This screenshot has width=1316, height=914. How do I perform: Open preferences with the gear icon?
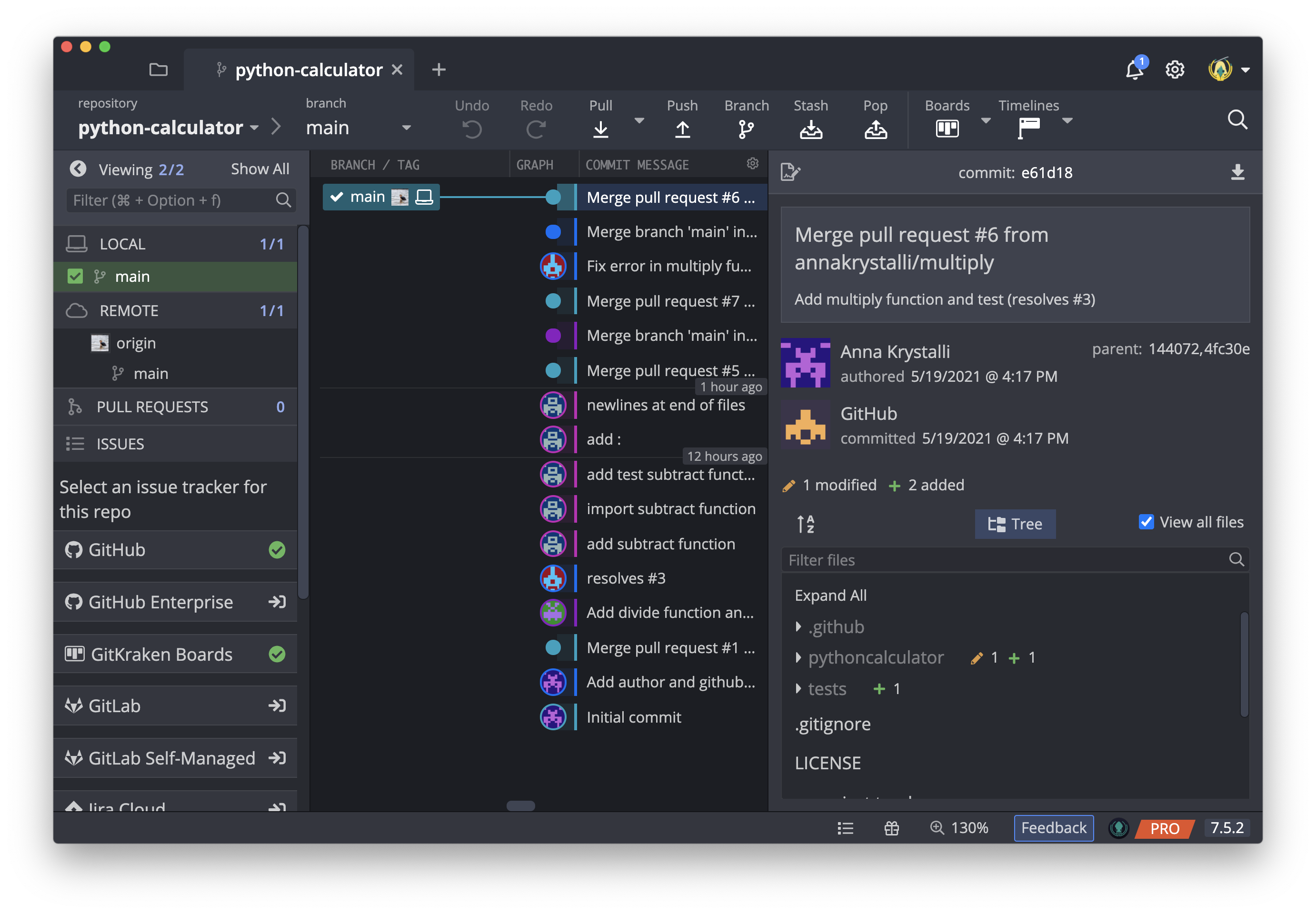1175,70
